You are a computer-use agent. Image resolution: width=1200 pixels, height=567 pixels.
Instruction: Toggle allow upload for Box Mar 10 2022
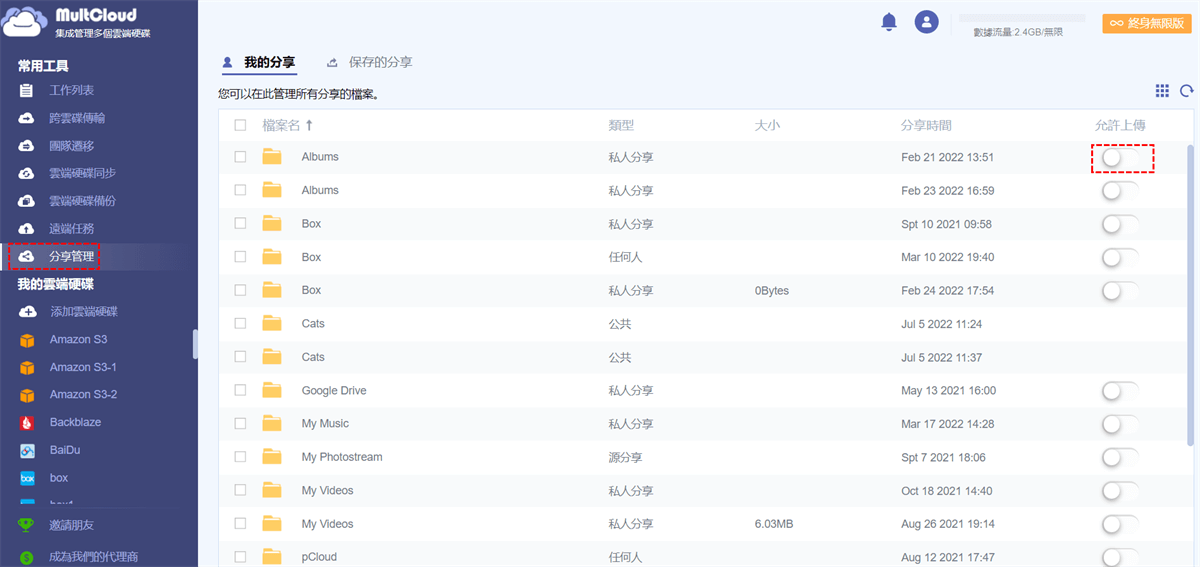[1120, 258]
